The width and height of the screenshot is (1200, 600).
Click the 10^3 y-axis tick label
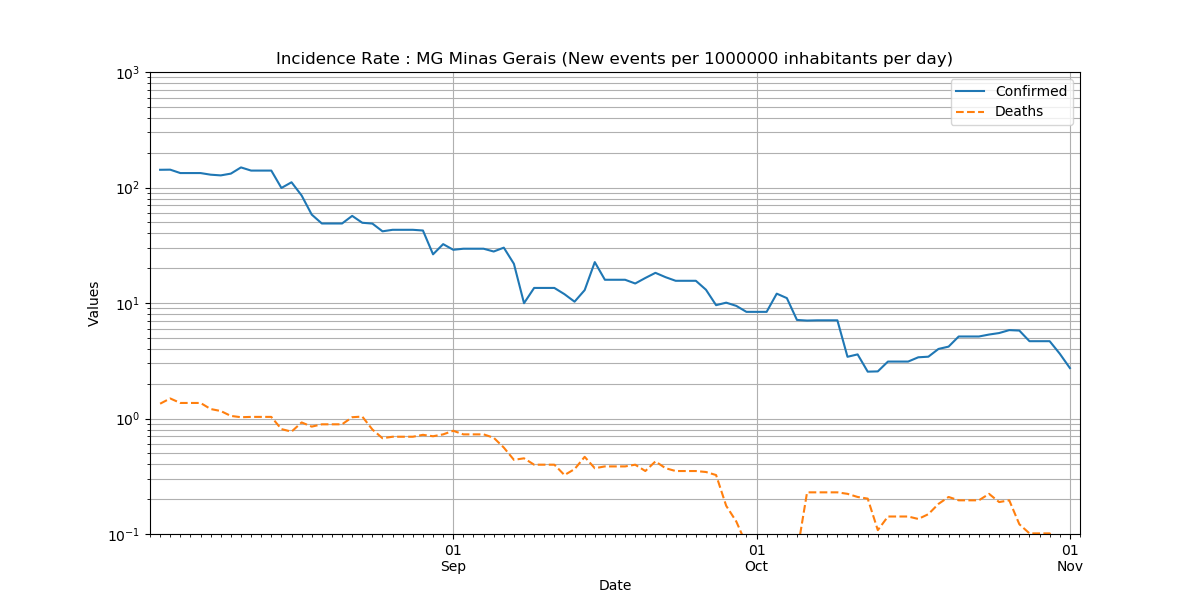tap(130, 74)
